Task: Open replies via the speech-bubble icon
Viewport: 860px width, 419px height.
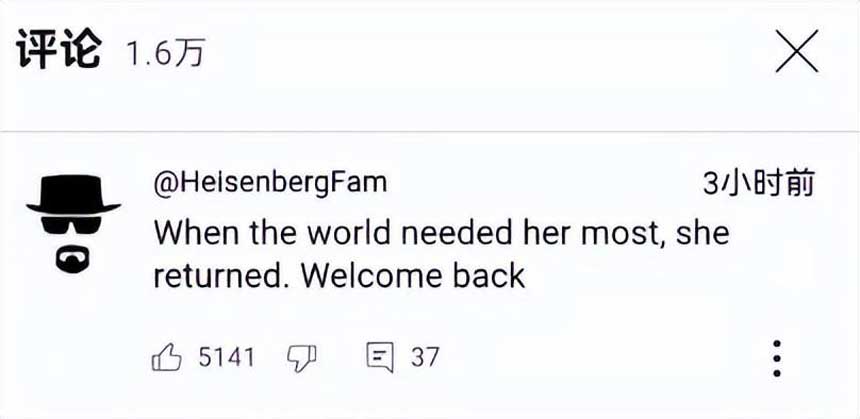Action: [380, 358]
